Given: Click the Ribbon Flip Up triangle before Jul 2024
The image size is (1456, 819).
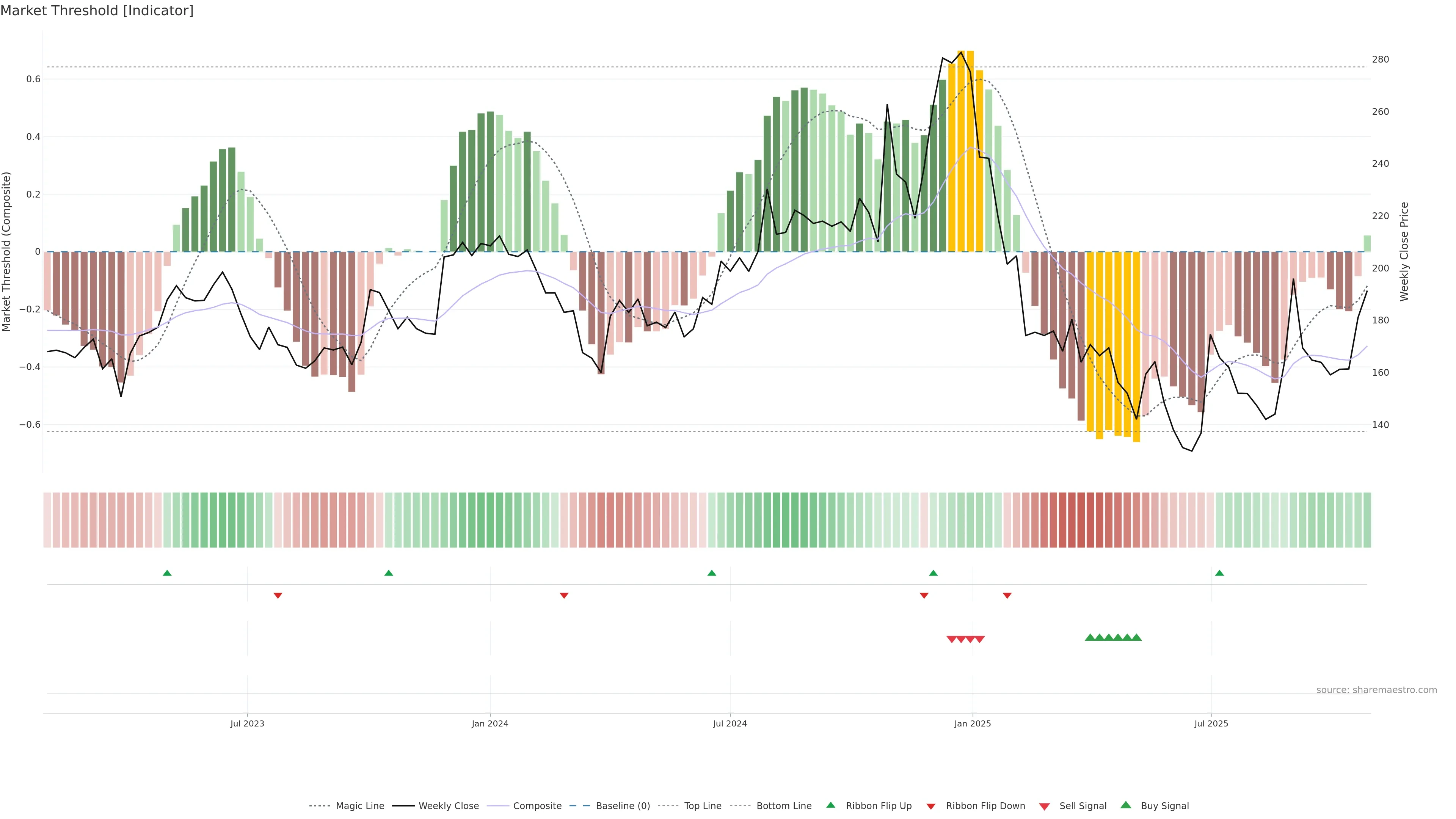Looking at the screenshot, I should pyautogui.click(x=712, y=573).
